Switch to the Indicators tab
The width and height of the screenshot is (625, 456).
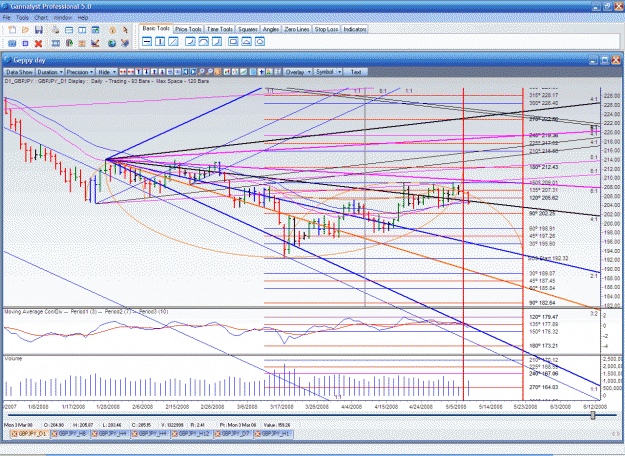coord(354,29)
